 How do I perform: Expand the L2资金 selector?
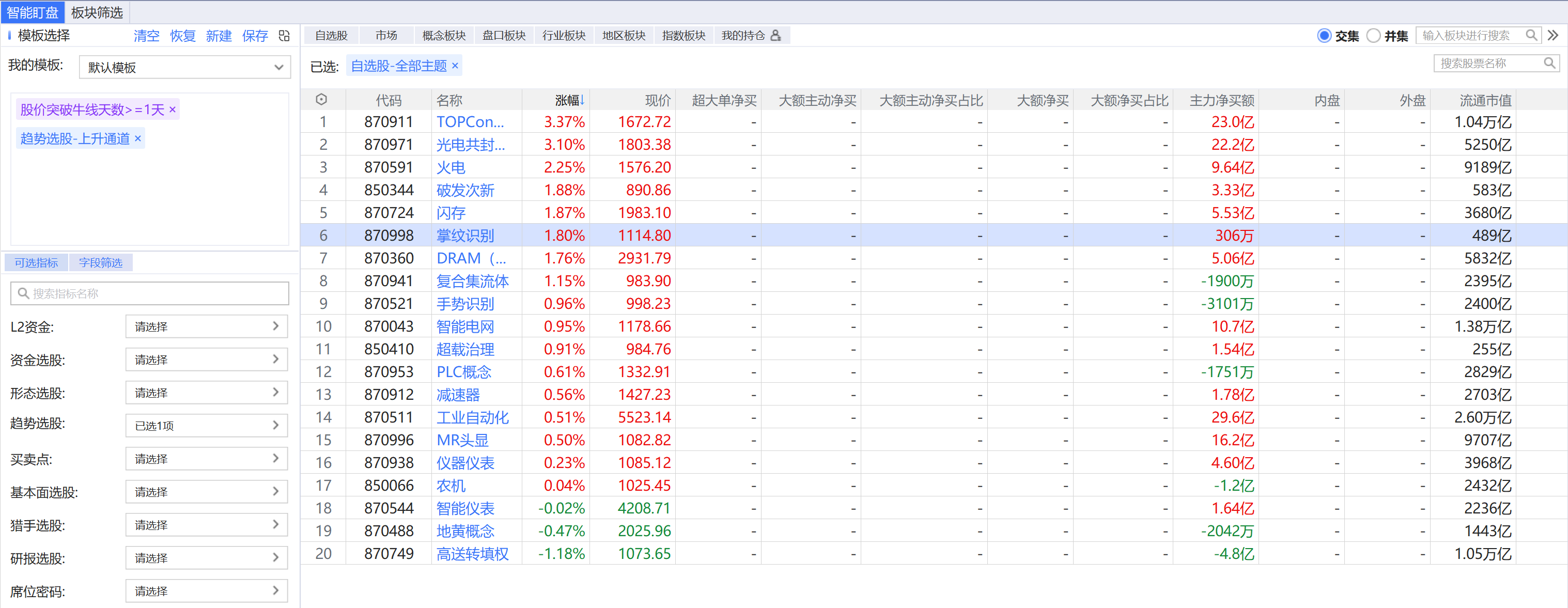pyautogui.click(x=207, y=327)
